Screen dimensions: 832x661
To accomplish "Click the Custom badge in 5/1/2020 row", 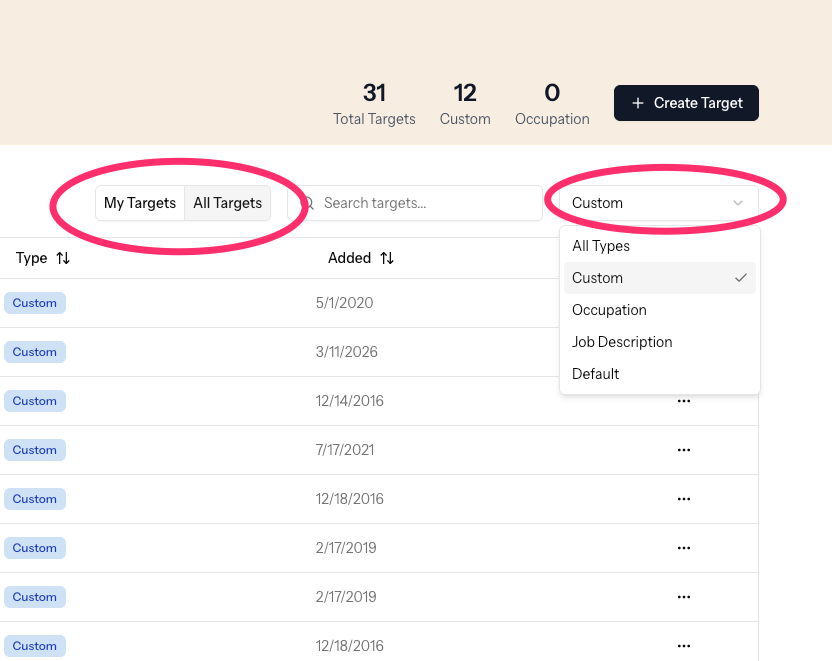I will (x=35, y=303).
